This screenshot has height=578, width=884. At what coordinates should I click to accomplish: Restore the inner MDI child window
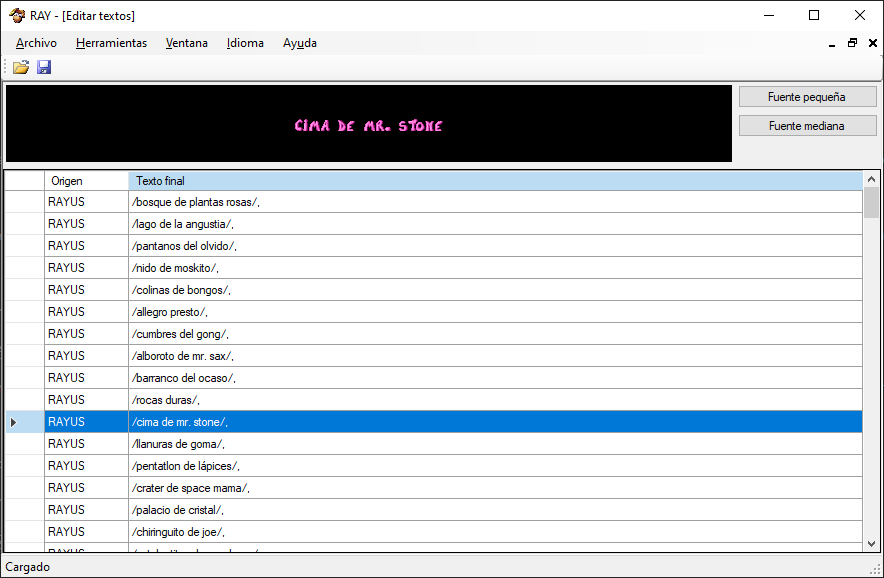pos(852,43)
